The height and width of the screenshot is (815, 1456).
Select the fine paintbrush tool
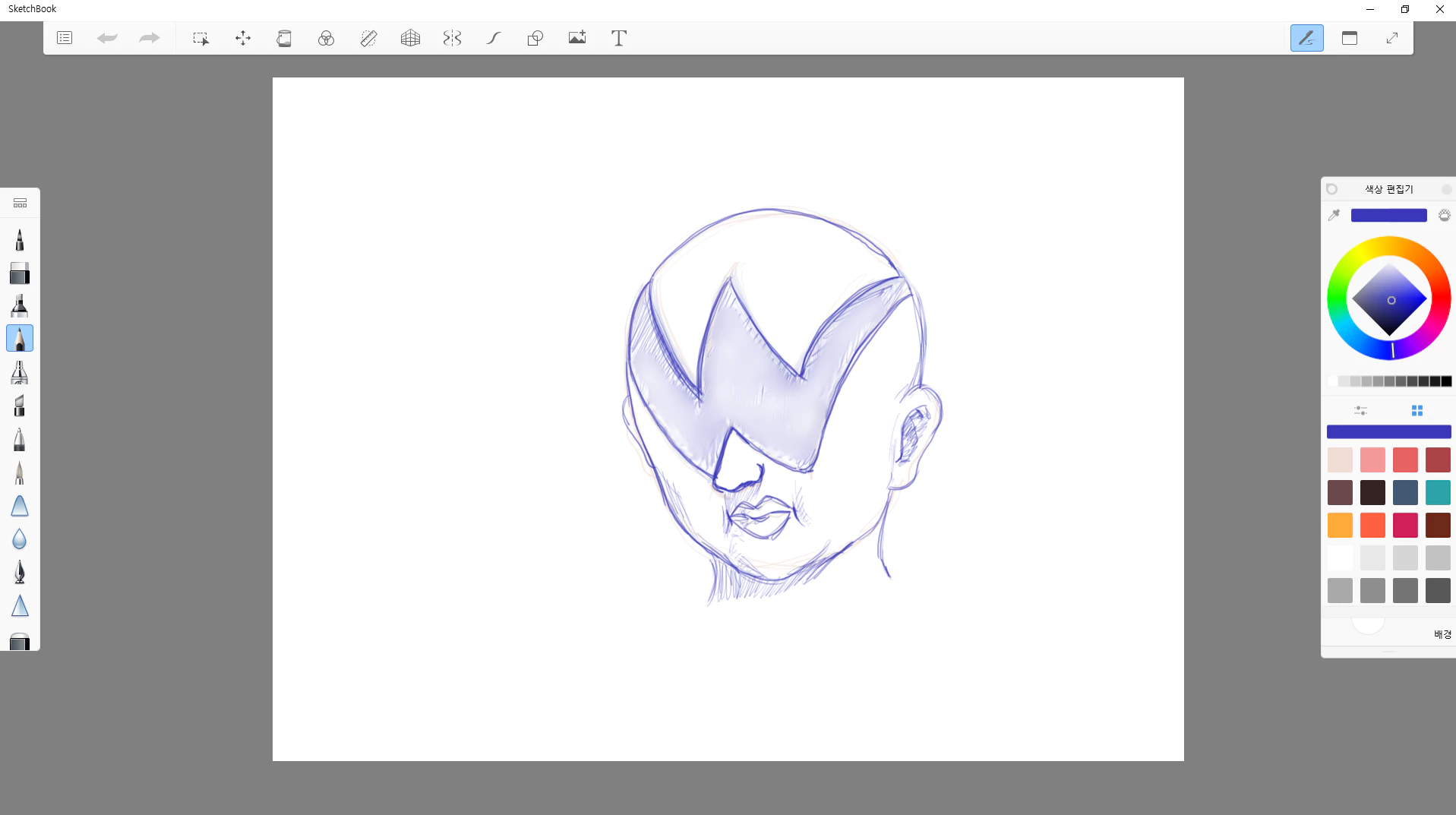pos(20,472)
